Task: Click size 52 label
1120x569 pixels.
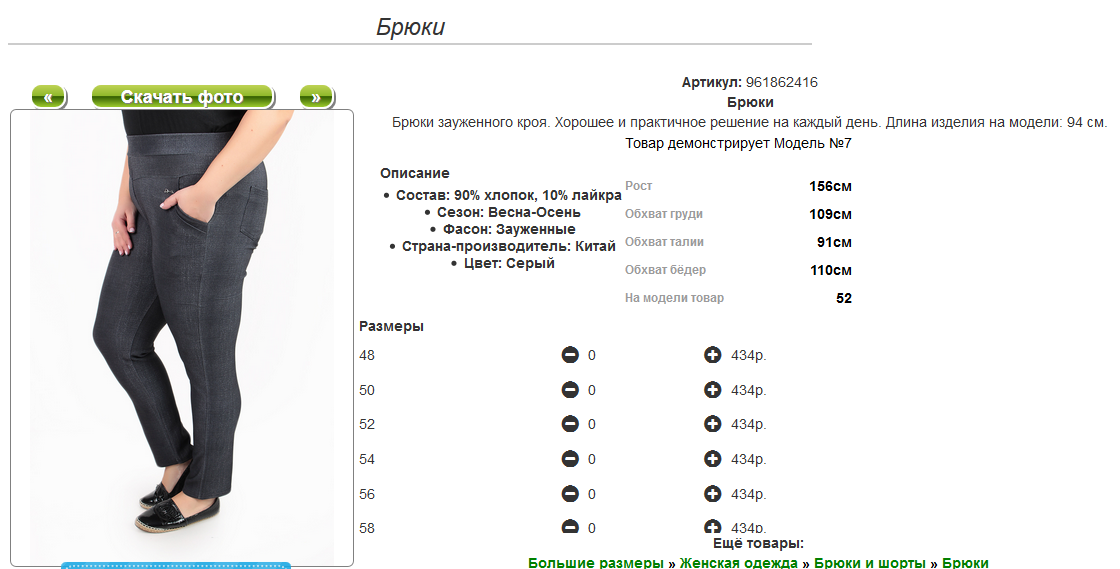Action: (x=367, y=425)
